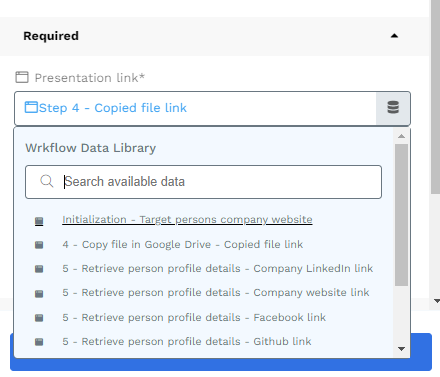Collapse the Required section arrow
The image size is (440, 377).
tap(394, 36)
